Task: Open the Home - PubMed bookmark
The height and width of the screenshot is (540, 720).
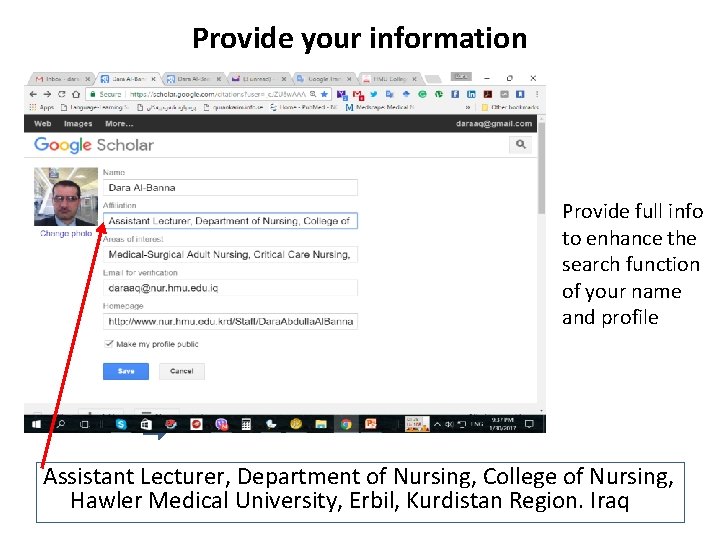Action: point(304,107)
